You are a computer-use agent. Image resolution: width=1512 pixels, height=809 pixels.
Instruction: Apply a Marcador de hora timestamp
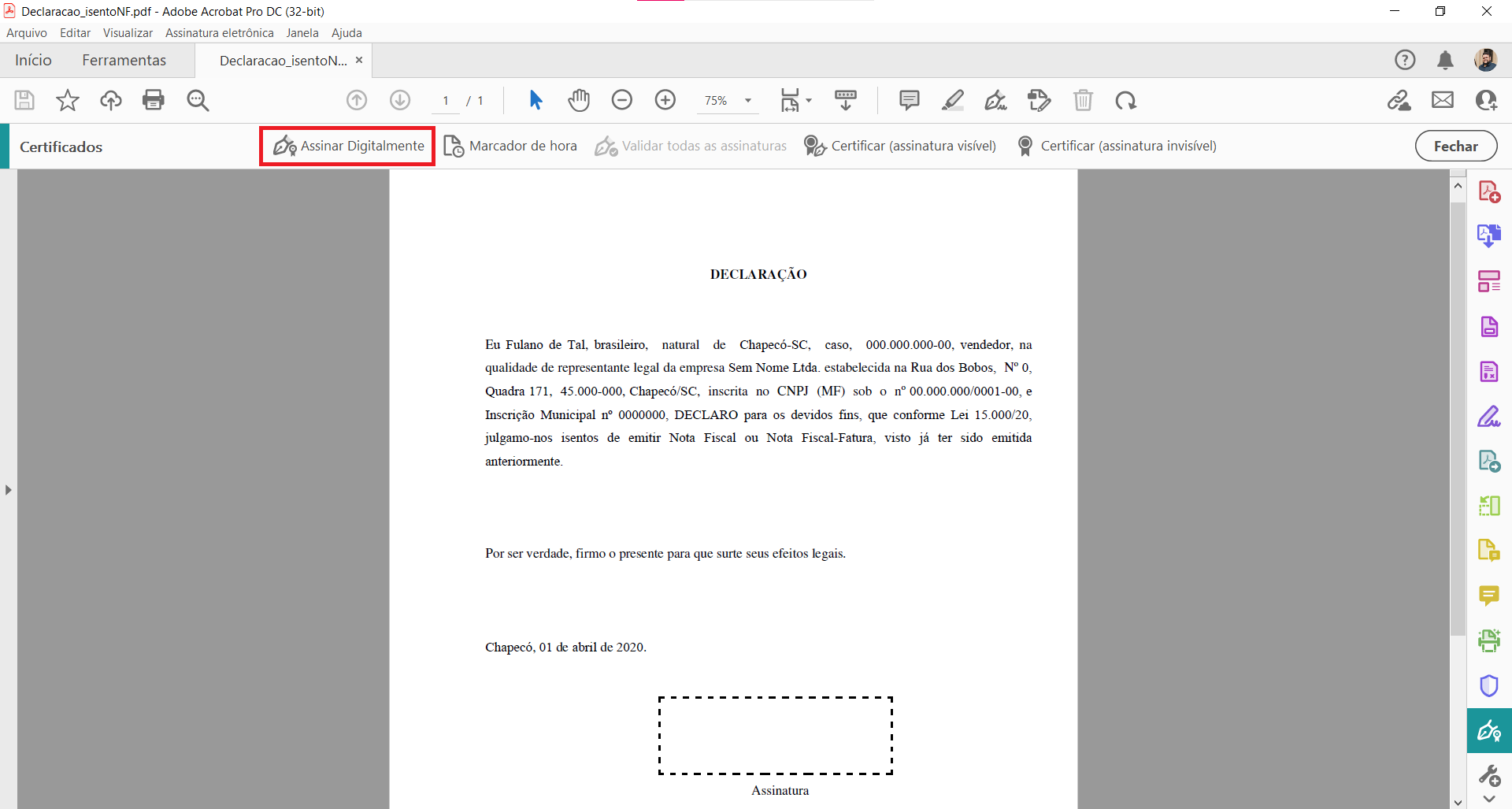tap(510, 146)
